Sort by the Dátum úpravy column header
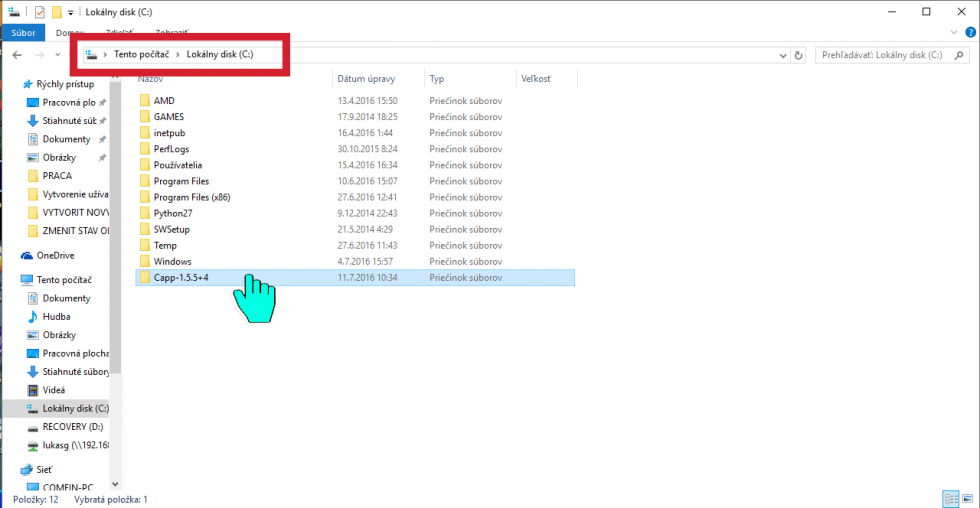 pos(366,78)
